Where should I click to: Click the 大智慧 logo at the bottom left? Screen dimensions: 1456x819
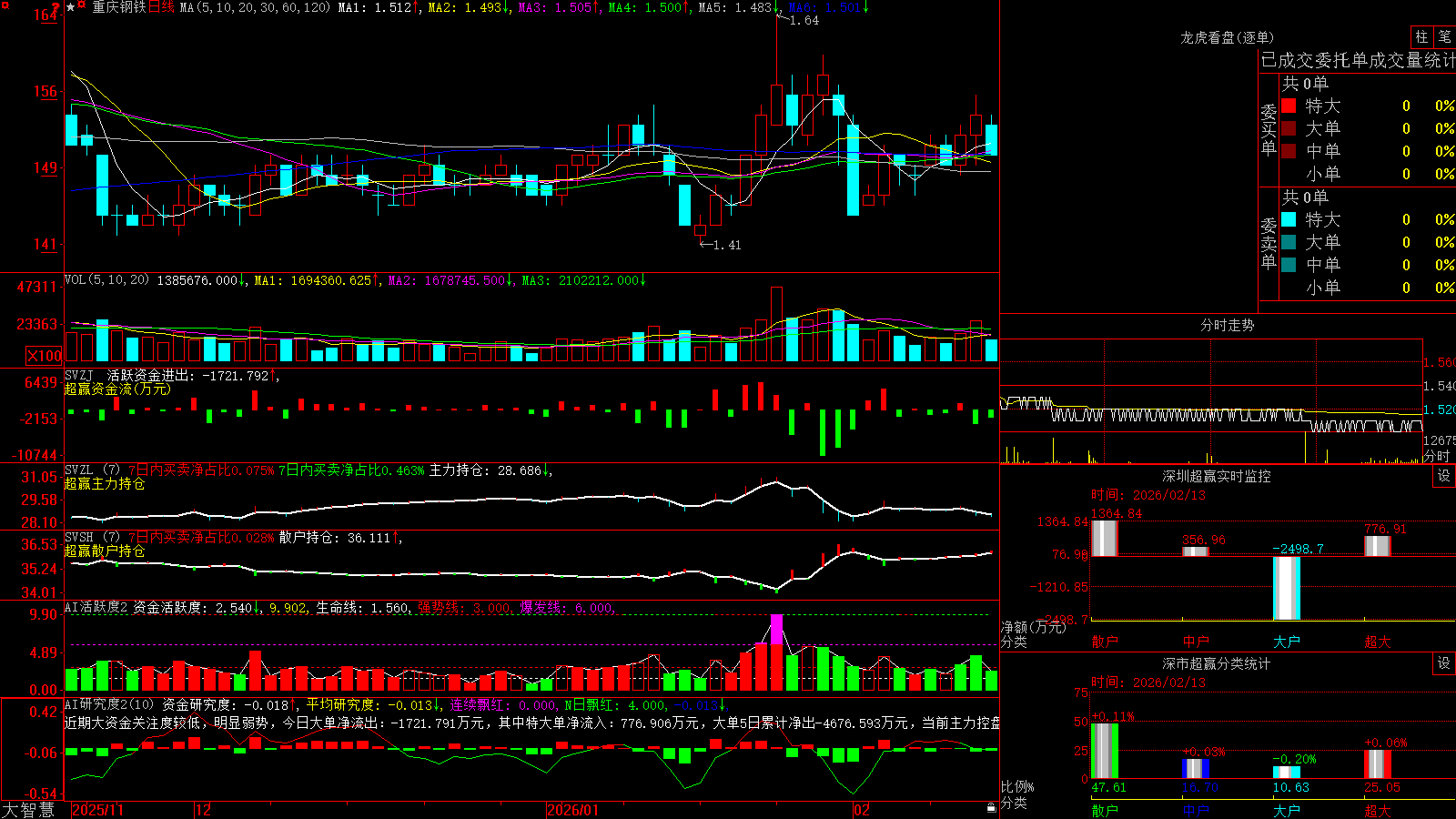pyautogui.click(x=28, y=809)
